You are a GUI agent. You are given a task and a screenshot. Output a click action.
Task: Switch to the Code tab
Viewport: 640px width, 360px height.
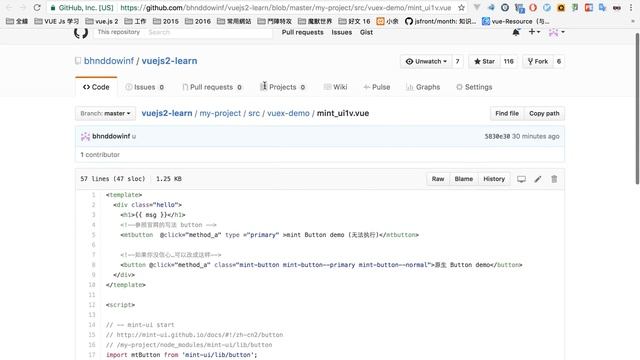(x=96, y=87)
